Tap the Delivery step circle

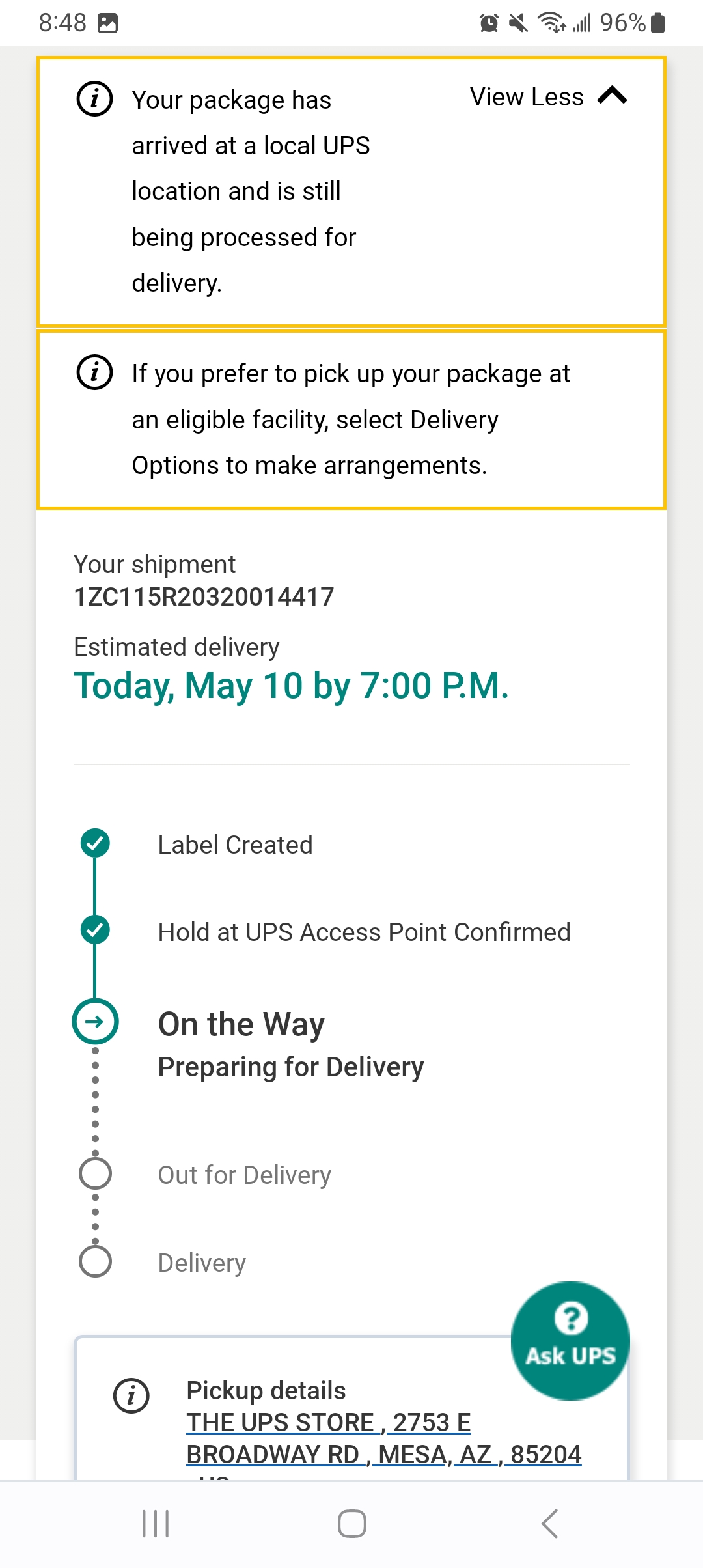pos(95,1261)
